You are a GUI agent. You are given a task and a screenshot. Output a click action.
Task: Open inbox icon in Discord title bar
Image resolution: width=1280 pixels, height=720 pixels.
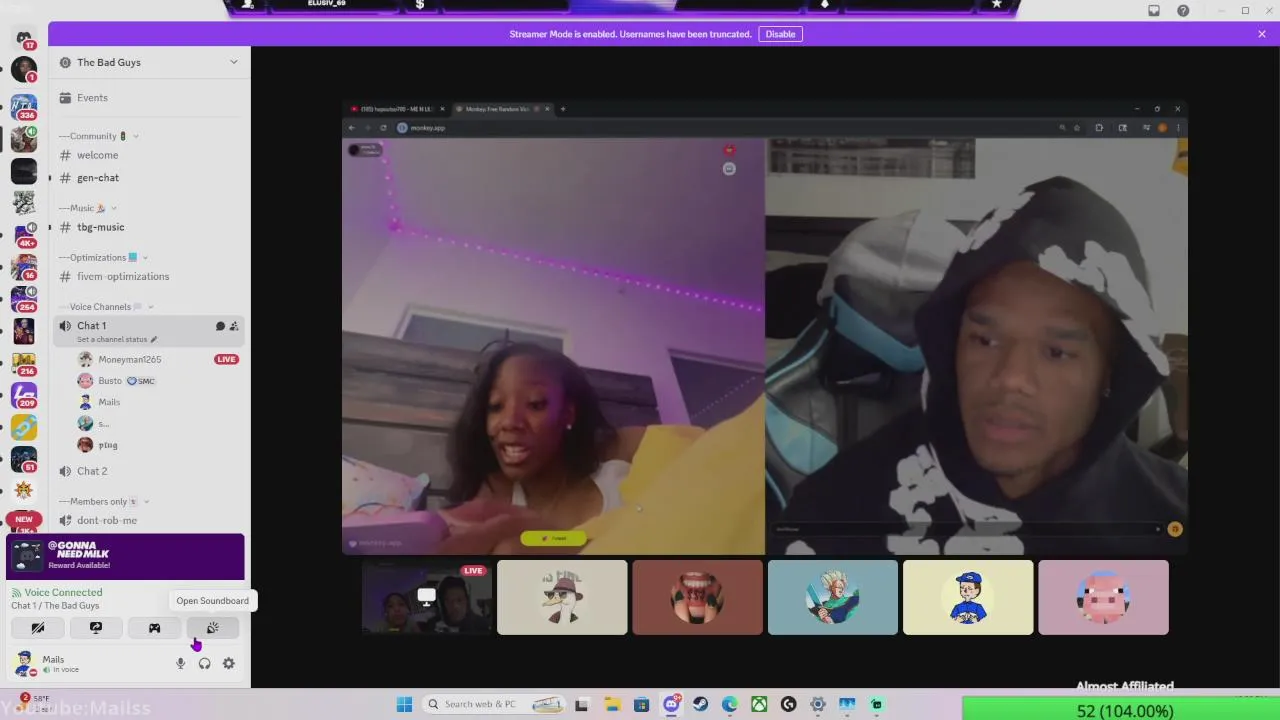pyautogui.click(x=1154, y=11)
